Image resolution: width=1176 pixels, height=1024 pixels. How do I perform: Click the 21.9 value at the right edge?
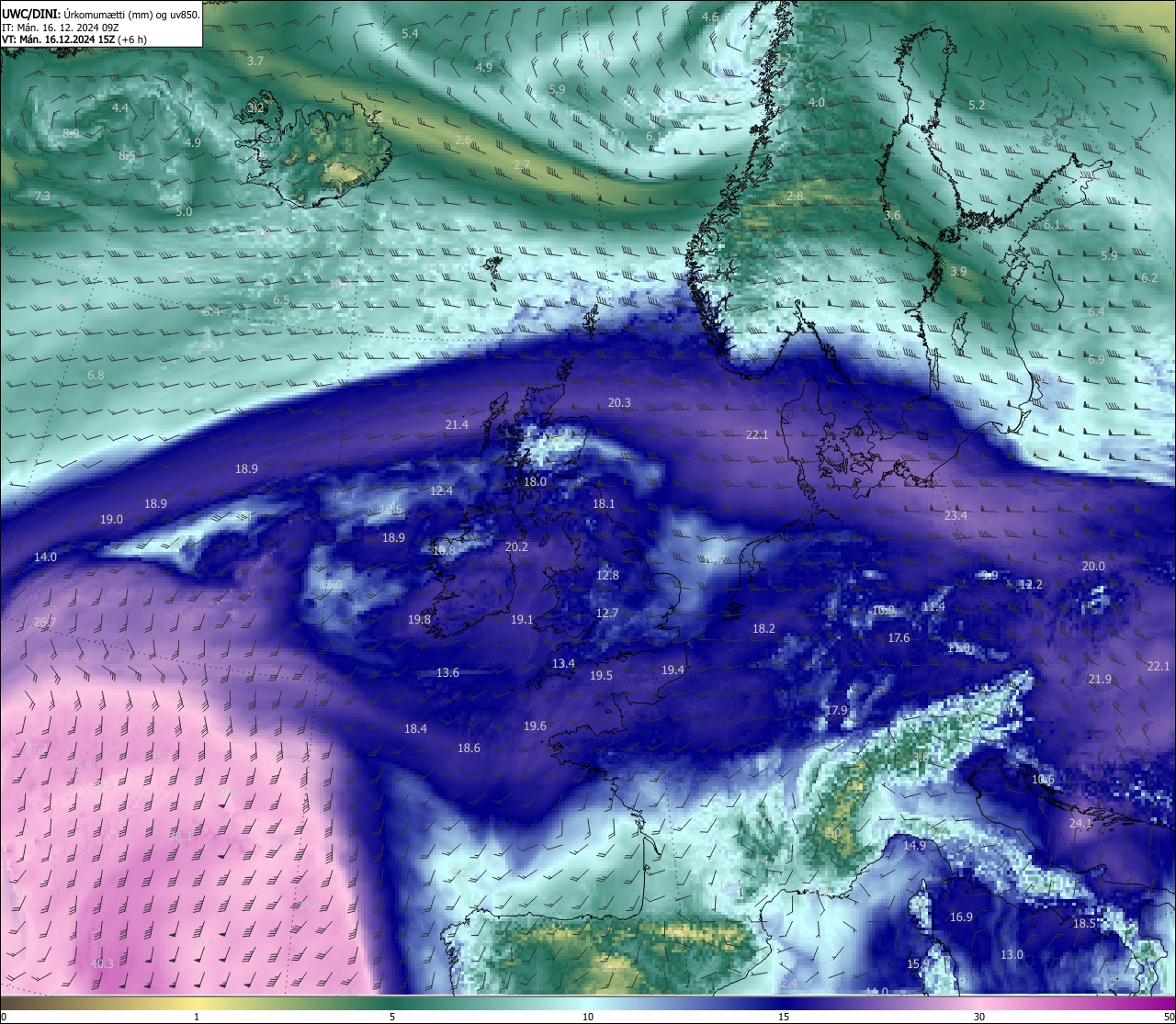click(x=1100, y=679)
